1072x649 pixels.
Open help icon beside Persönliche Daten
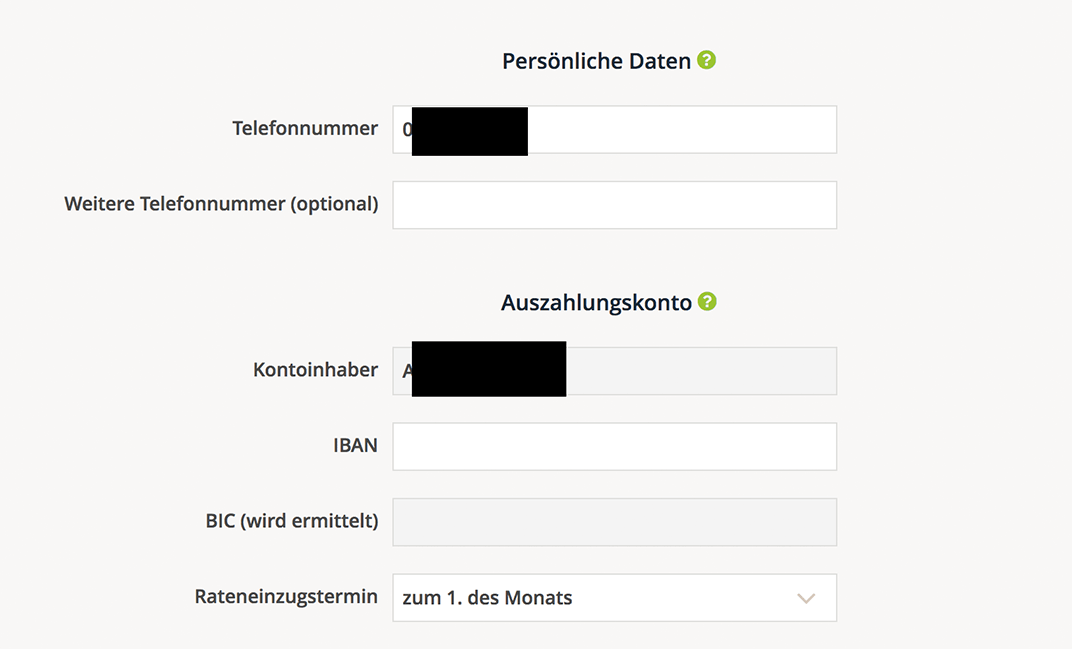(x=706, y=60)
